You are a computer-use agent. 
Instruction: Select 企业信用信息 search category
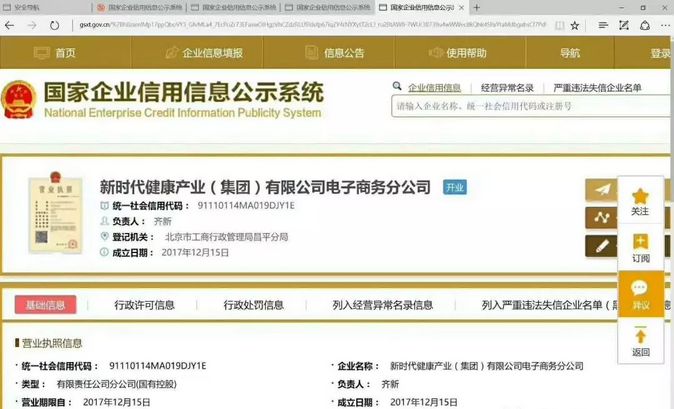pyautogui.click(x=434, y=88)
